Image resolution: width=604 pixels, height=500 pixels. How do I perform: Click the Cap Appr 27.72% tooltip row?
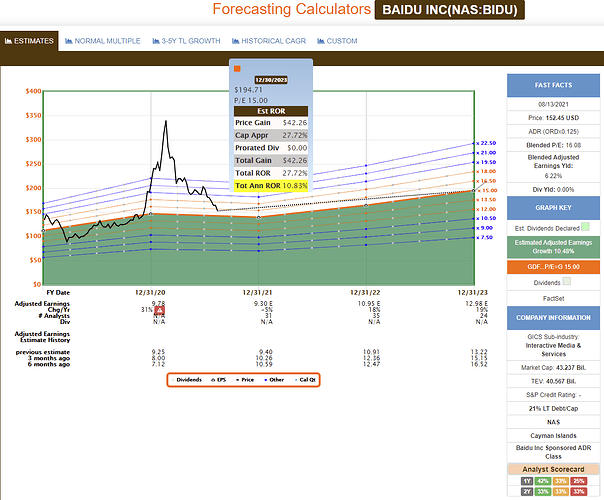[271, 135]
